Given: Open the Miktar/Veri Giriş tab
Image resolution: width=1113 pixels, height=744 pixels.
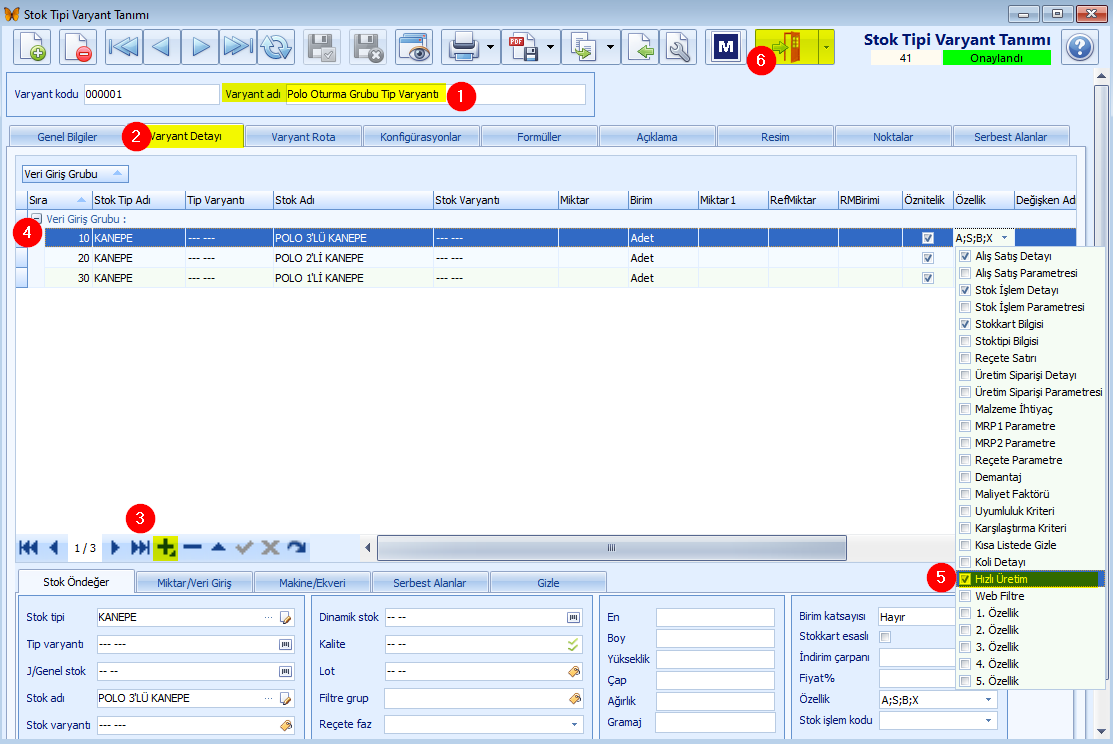Looking at the screenshot, I should [x=194, y=583].
